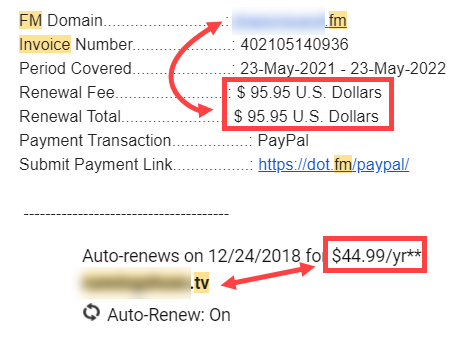Open the https://dot.fm/paypal/ payment link
This screenshot has width=475, height=360.
pyautogui.click(x=334, y=164)
